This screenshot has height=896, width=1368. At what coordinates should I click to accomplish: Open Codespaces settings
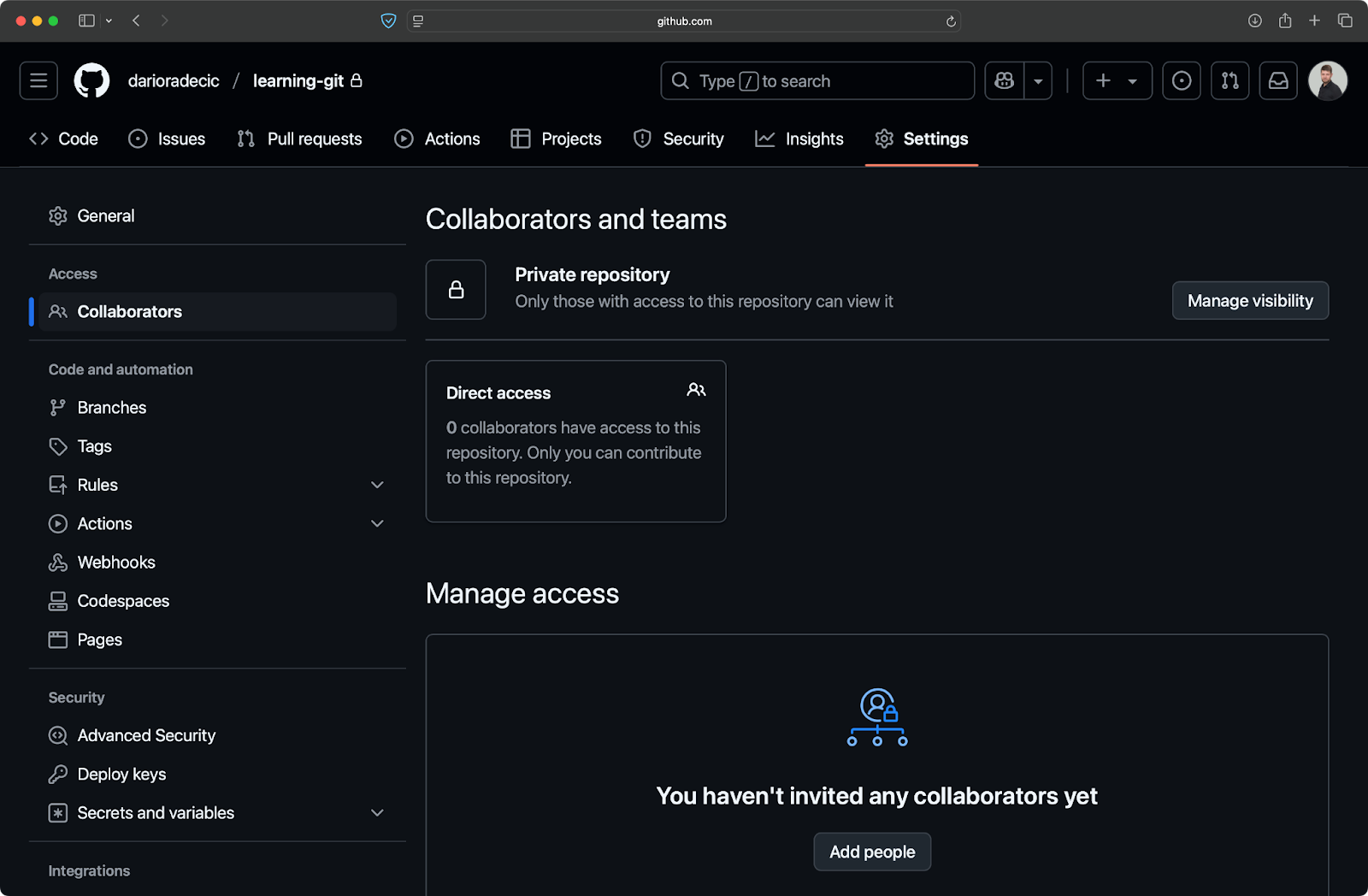click(x=217, y=601)
